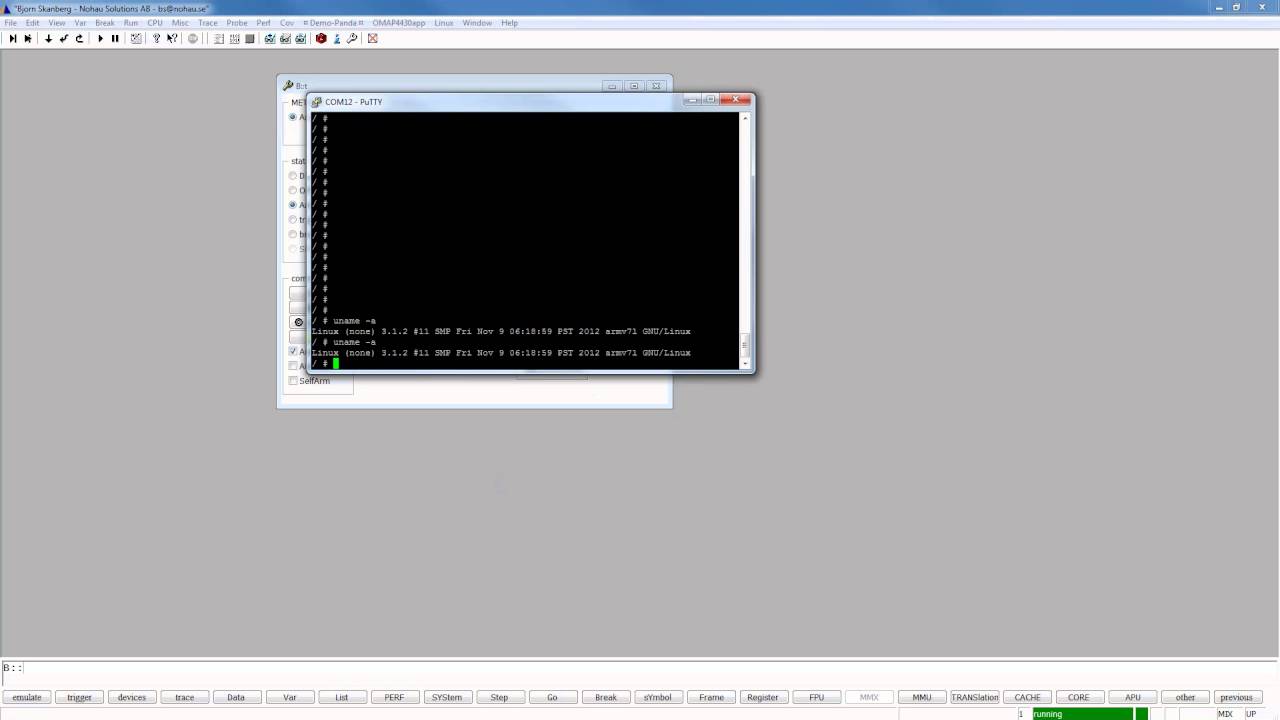
Task: Select the 'tr' radio in the state group
Action: [293, 219]
